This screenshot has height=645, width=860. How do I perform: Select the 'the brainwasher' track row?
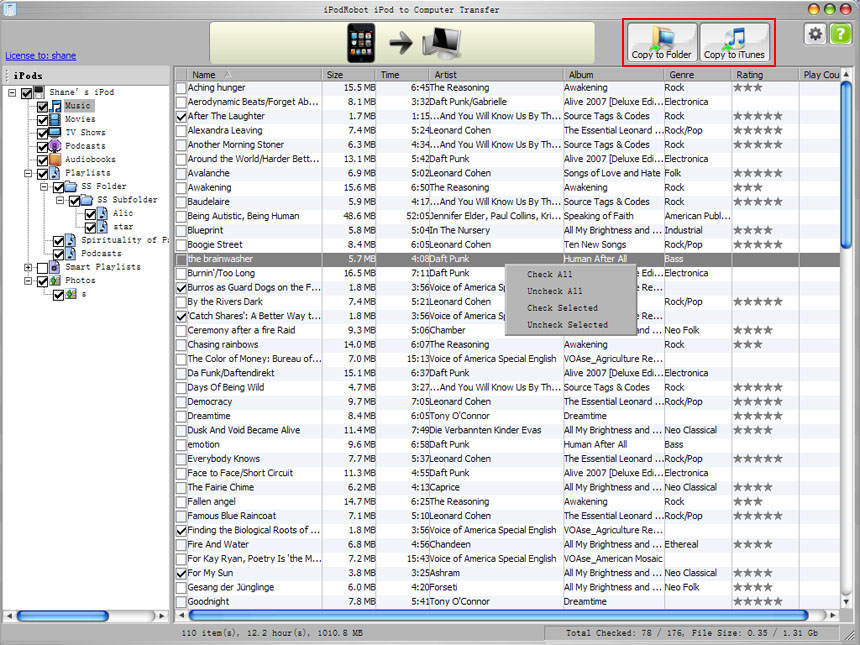507,259
